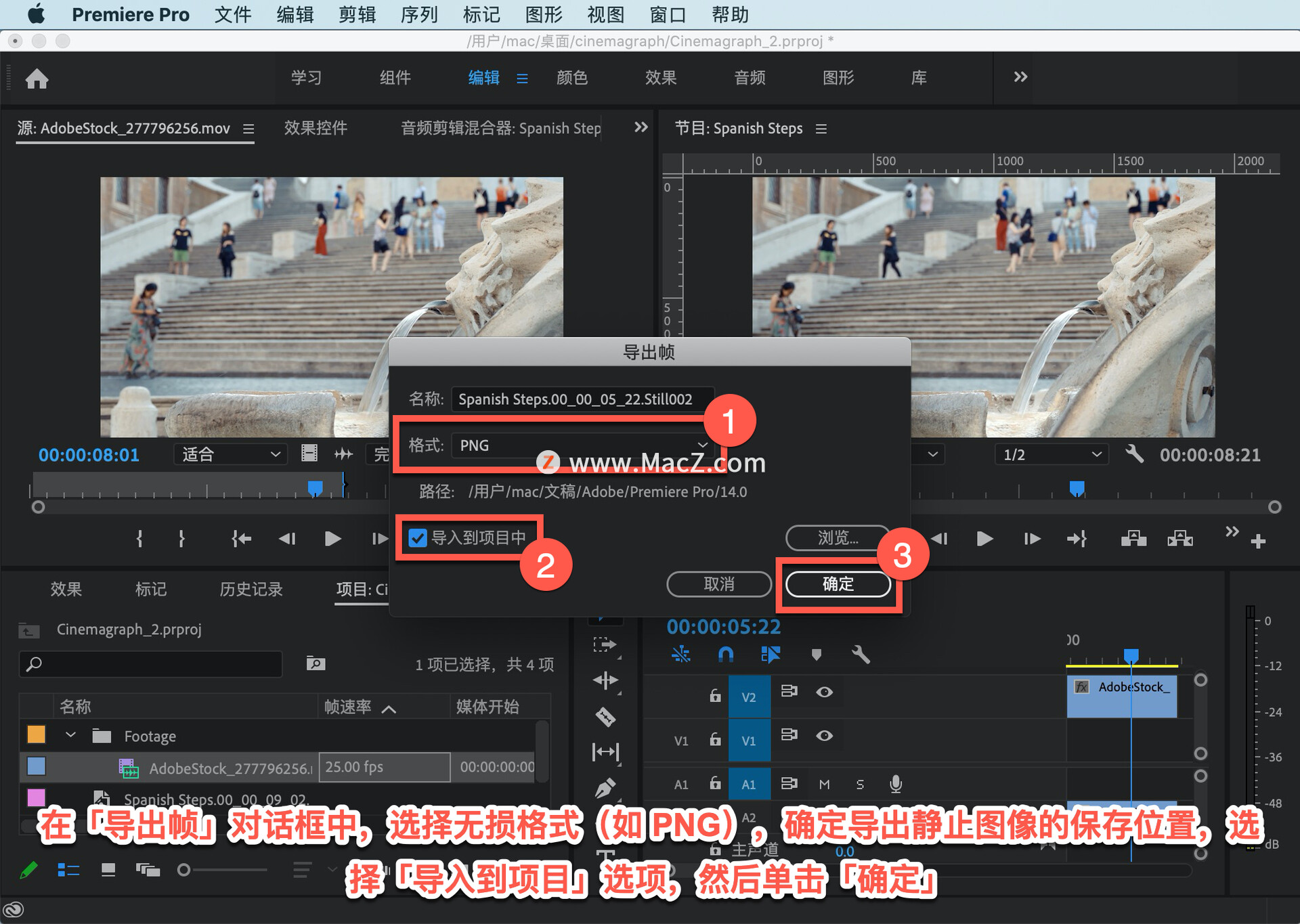The width and height of the screenshot is (1300, 924).
Task: Toggle lock on V2 track
Action: tap(715, 695)
